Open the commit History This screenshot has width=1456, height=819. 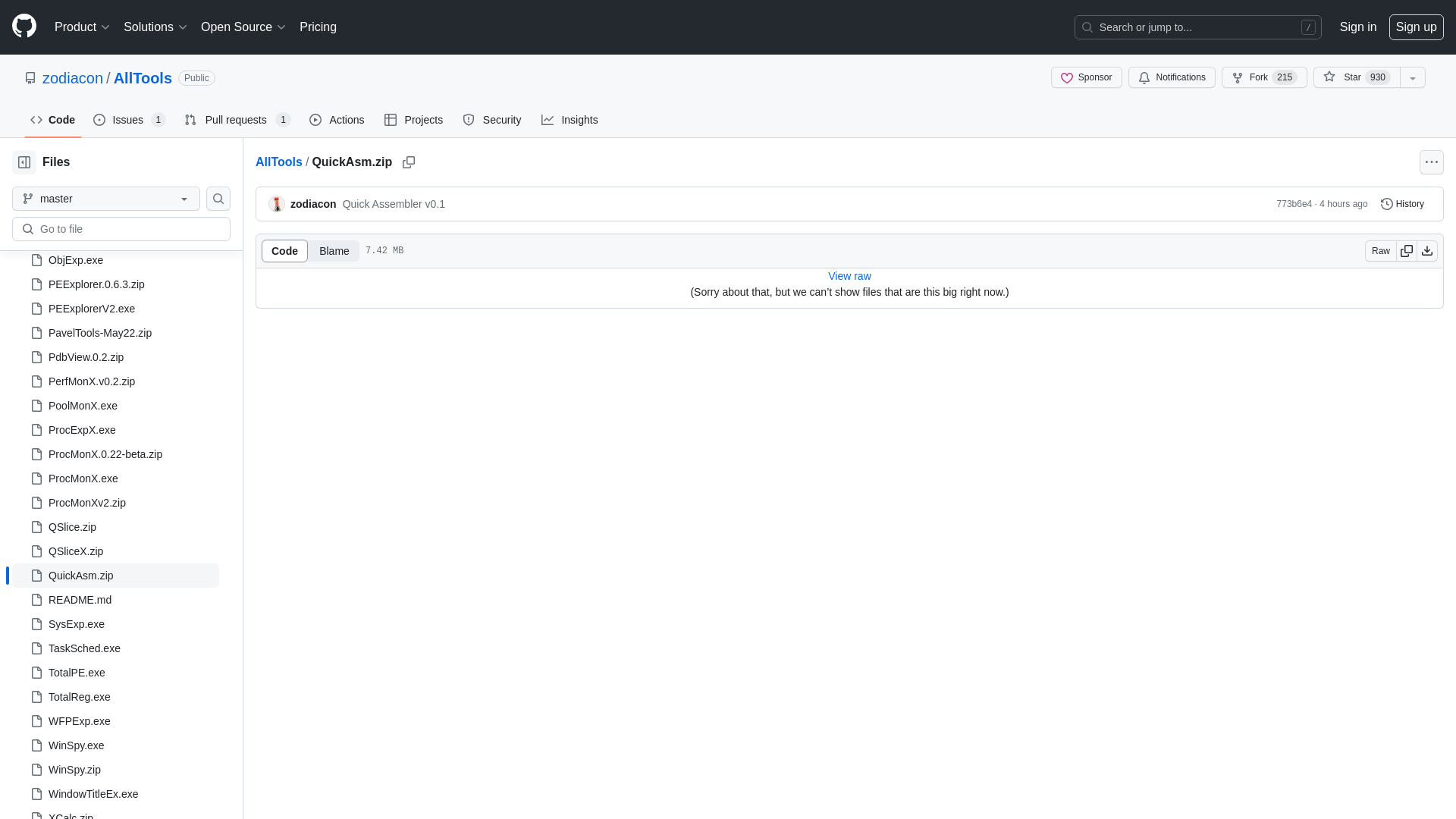[1402, 204]
